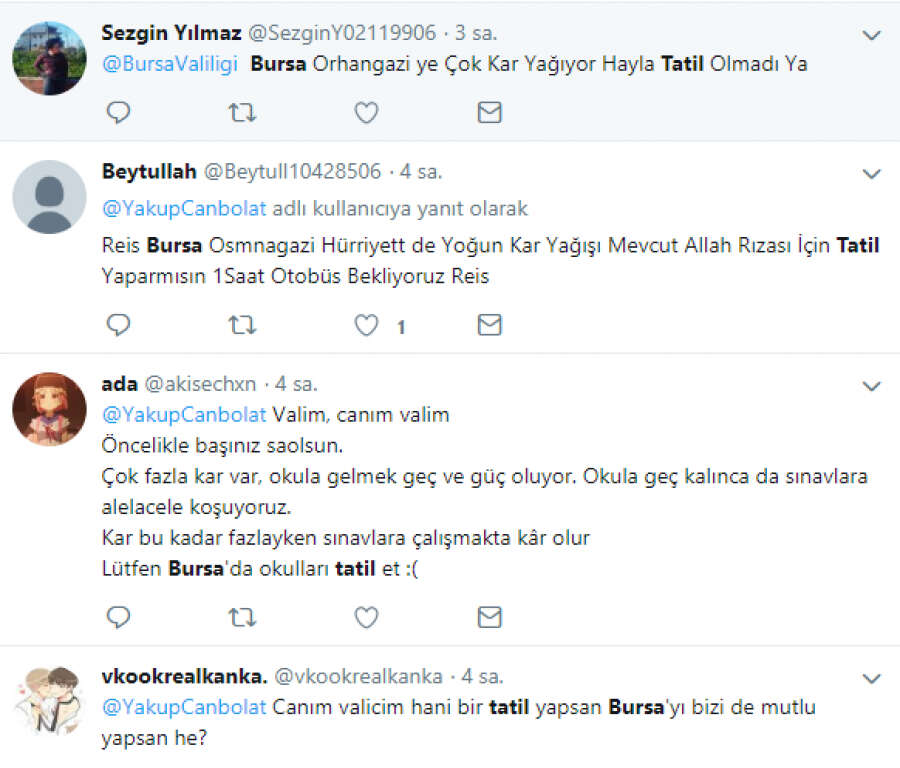View Sezgin Yılmaz's profile picture
The height and width of the screenshot is (768, 900).
click(x=49, y=58)
